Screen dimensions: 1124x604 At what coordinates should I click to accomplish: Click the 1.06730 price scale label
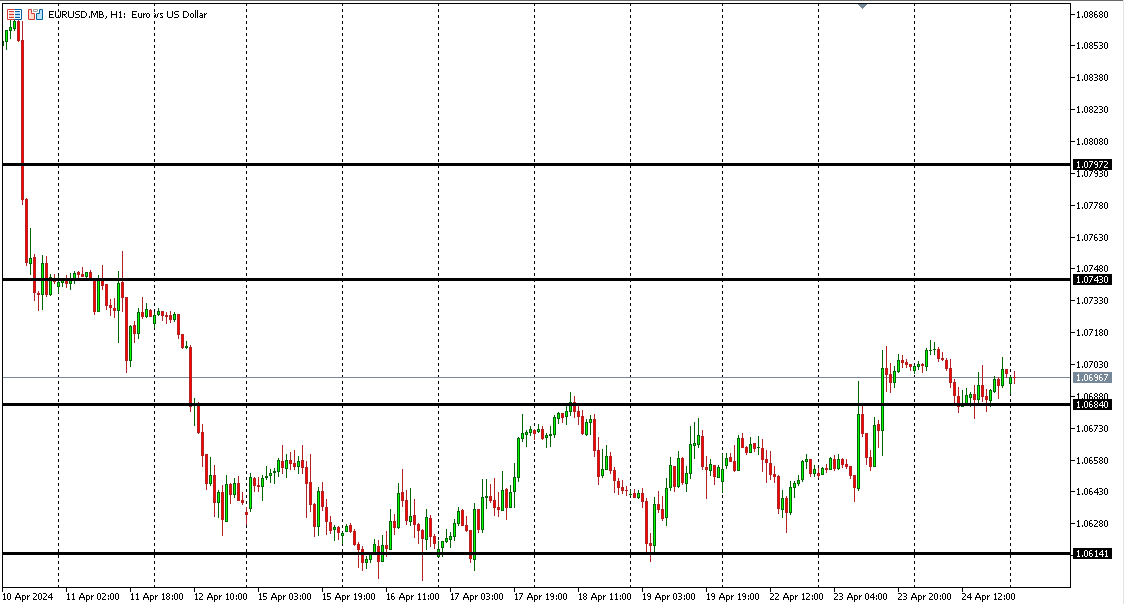pyautogui.click(x=1092, y=428)
